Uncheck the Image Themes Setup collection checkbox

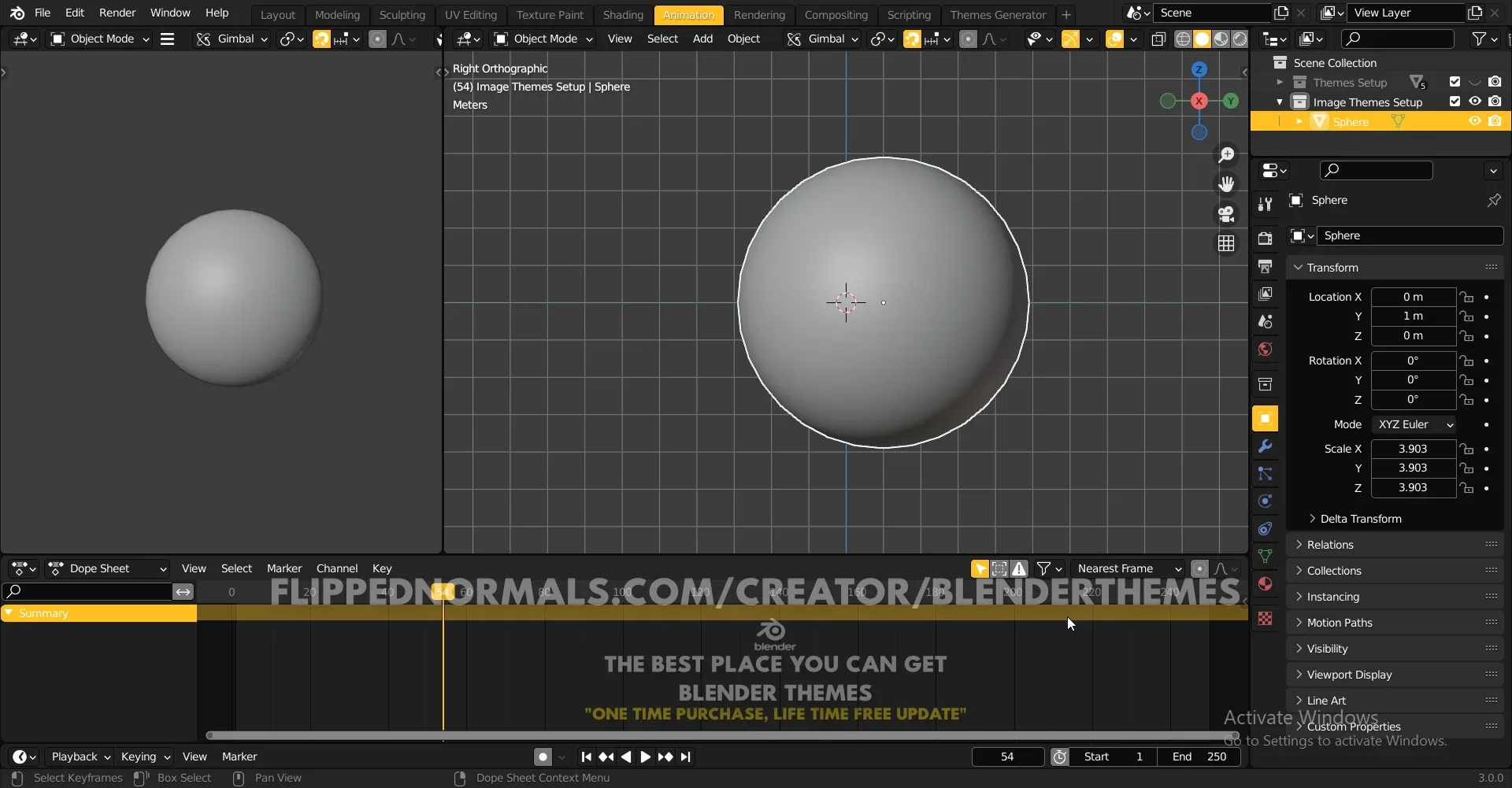tap(1454, 101)
